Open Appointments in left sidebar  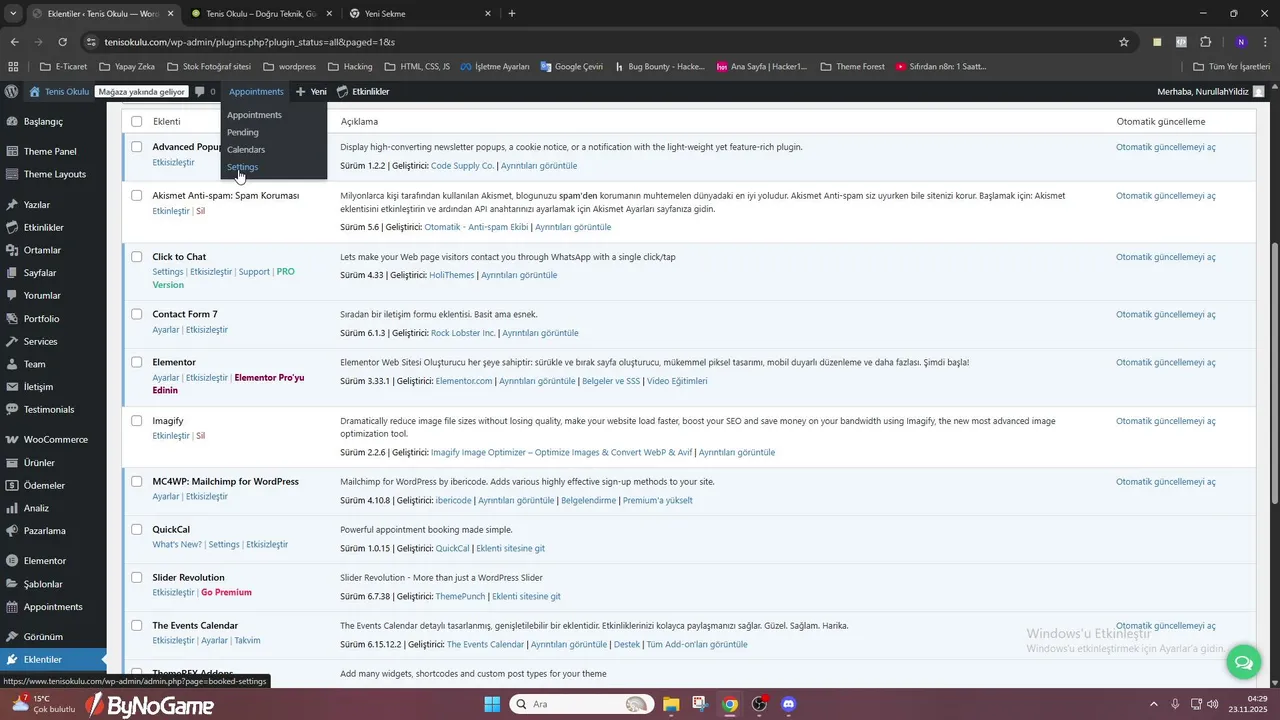click(x=53, y=607)
